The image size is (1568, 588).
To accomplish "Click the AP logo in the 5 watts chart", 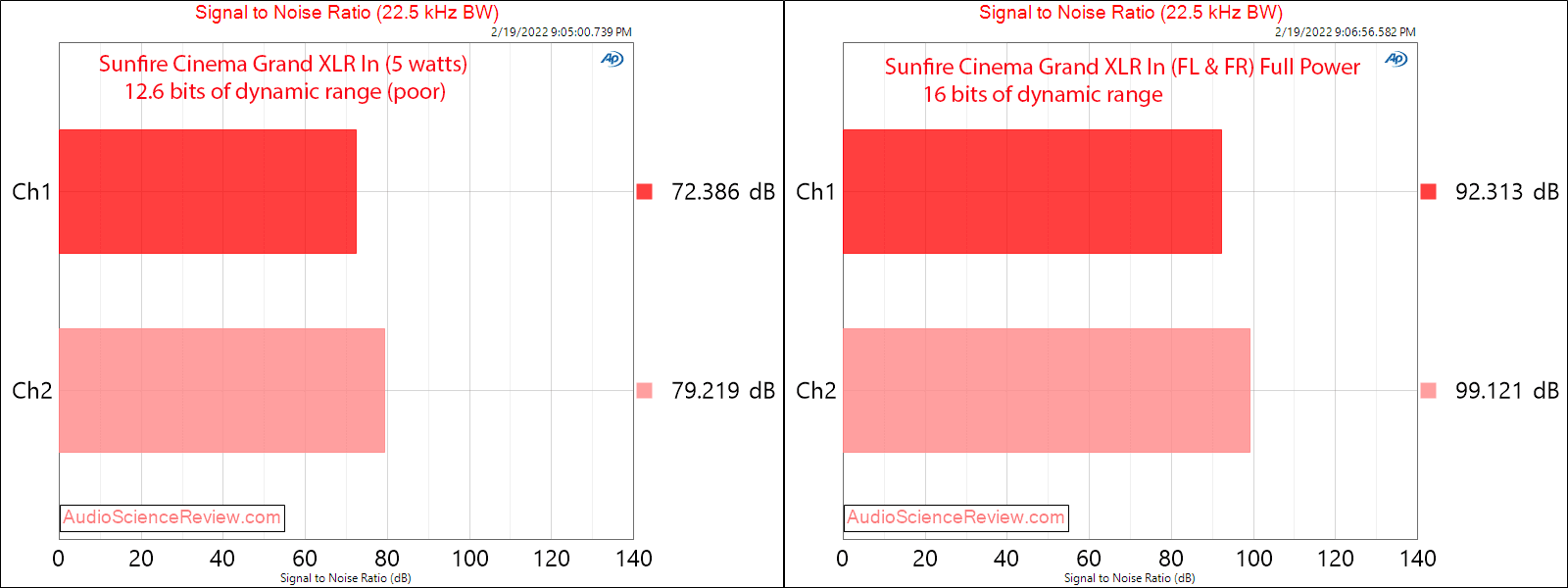I will click(x=612, y=59).
